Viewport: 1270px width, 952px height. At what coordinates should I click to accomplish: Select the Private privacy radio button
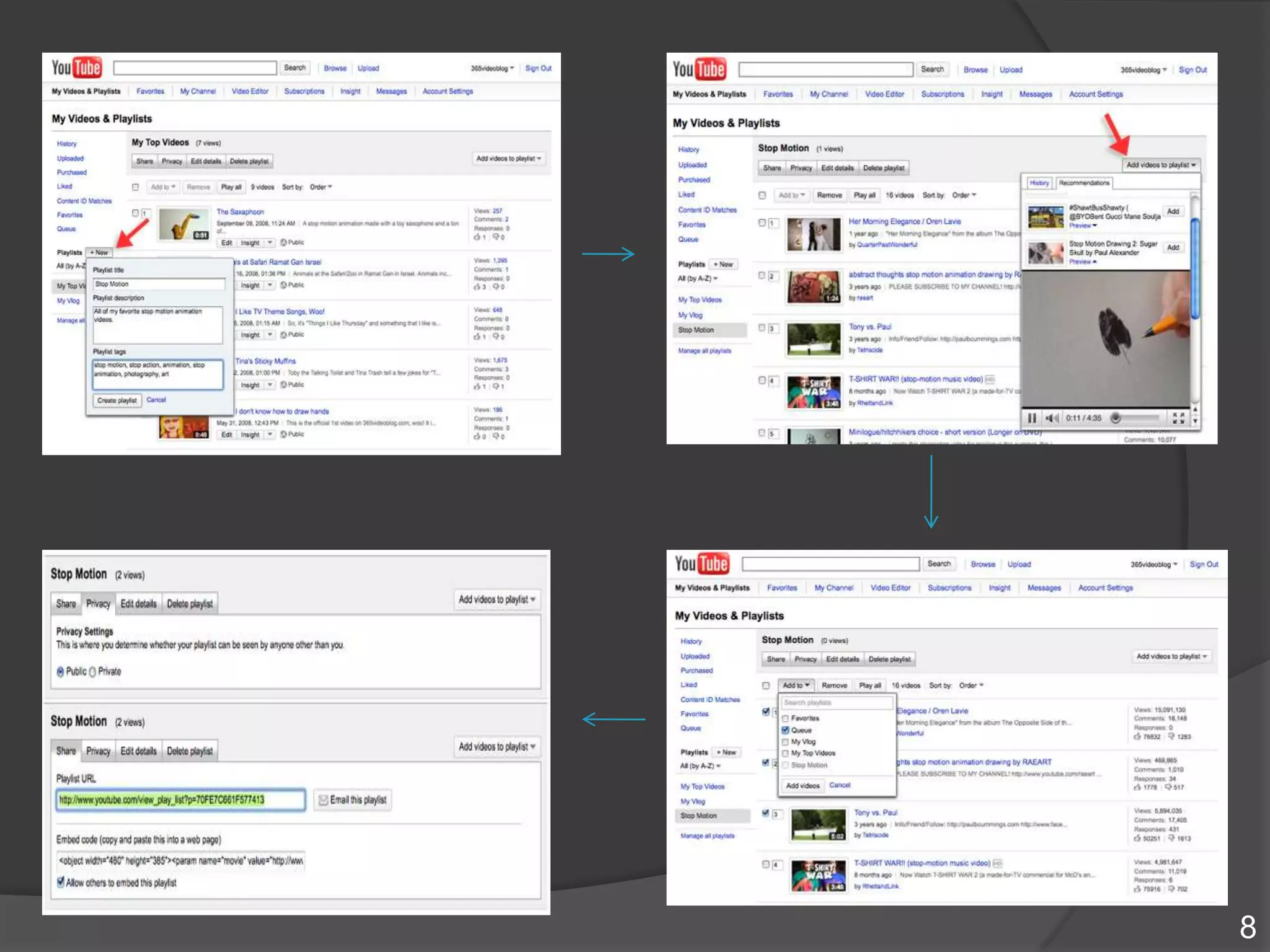pyautogui.click(x=92, y=672)
